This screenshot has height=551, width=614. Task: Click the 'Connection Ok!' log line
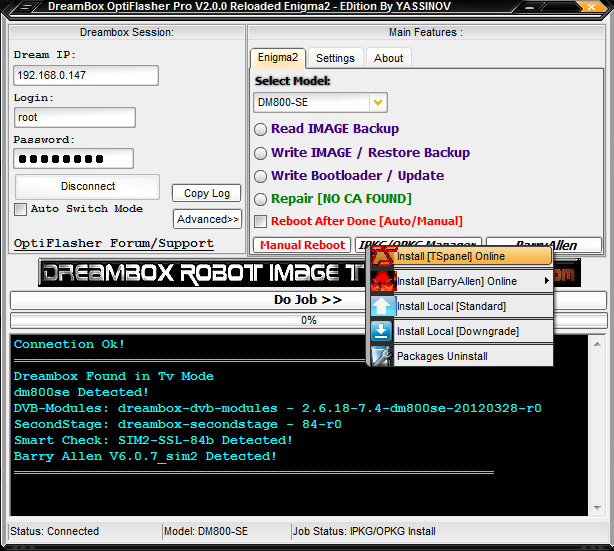click(69, 344)
